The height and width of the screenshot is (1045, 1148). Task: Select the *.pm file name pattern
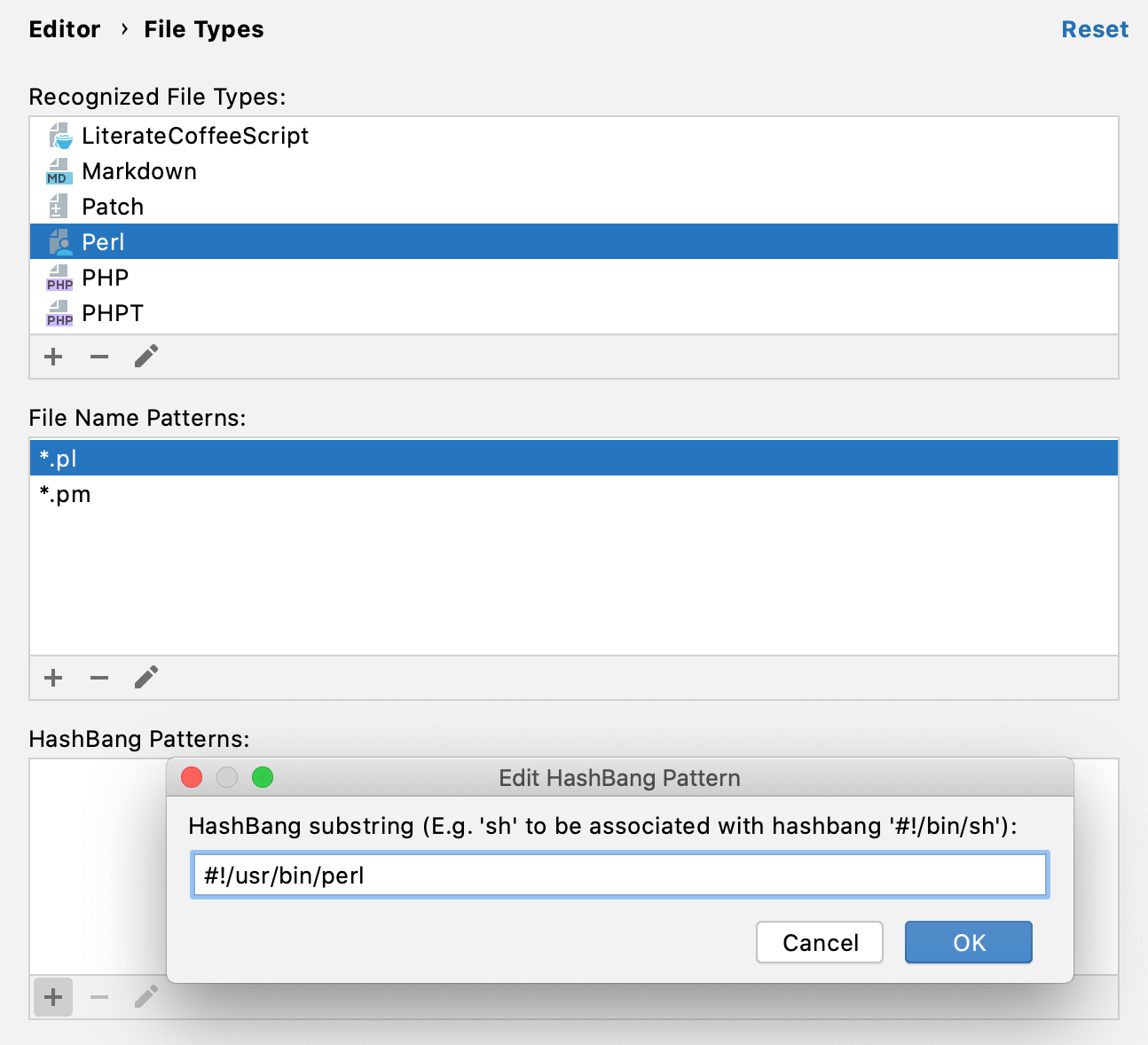click(574, 494)
